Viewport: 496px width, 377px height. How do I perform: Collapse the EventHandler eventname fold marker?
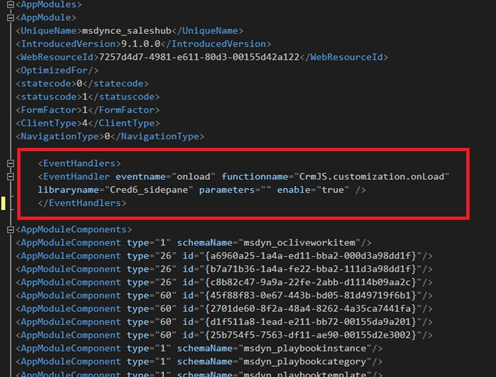(10, 177)
